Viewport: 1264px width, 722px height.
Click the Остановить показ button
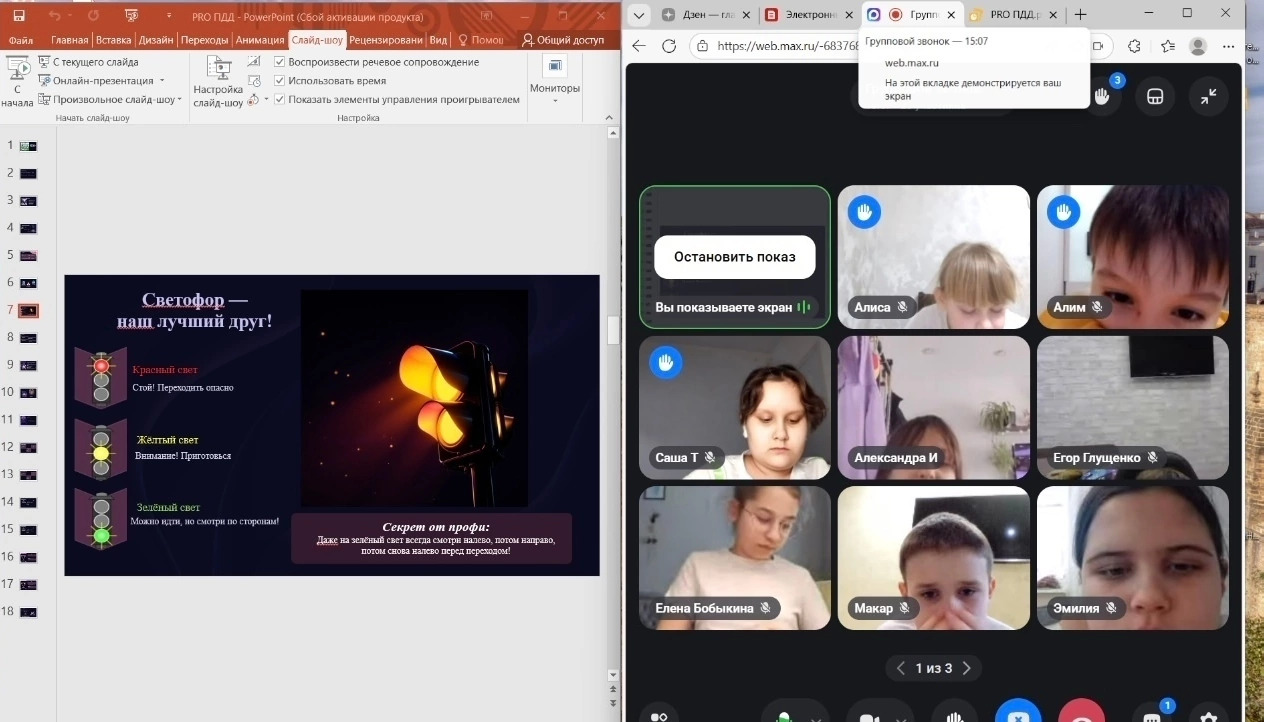734,257
